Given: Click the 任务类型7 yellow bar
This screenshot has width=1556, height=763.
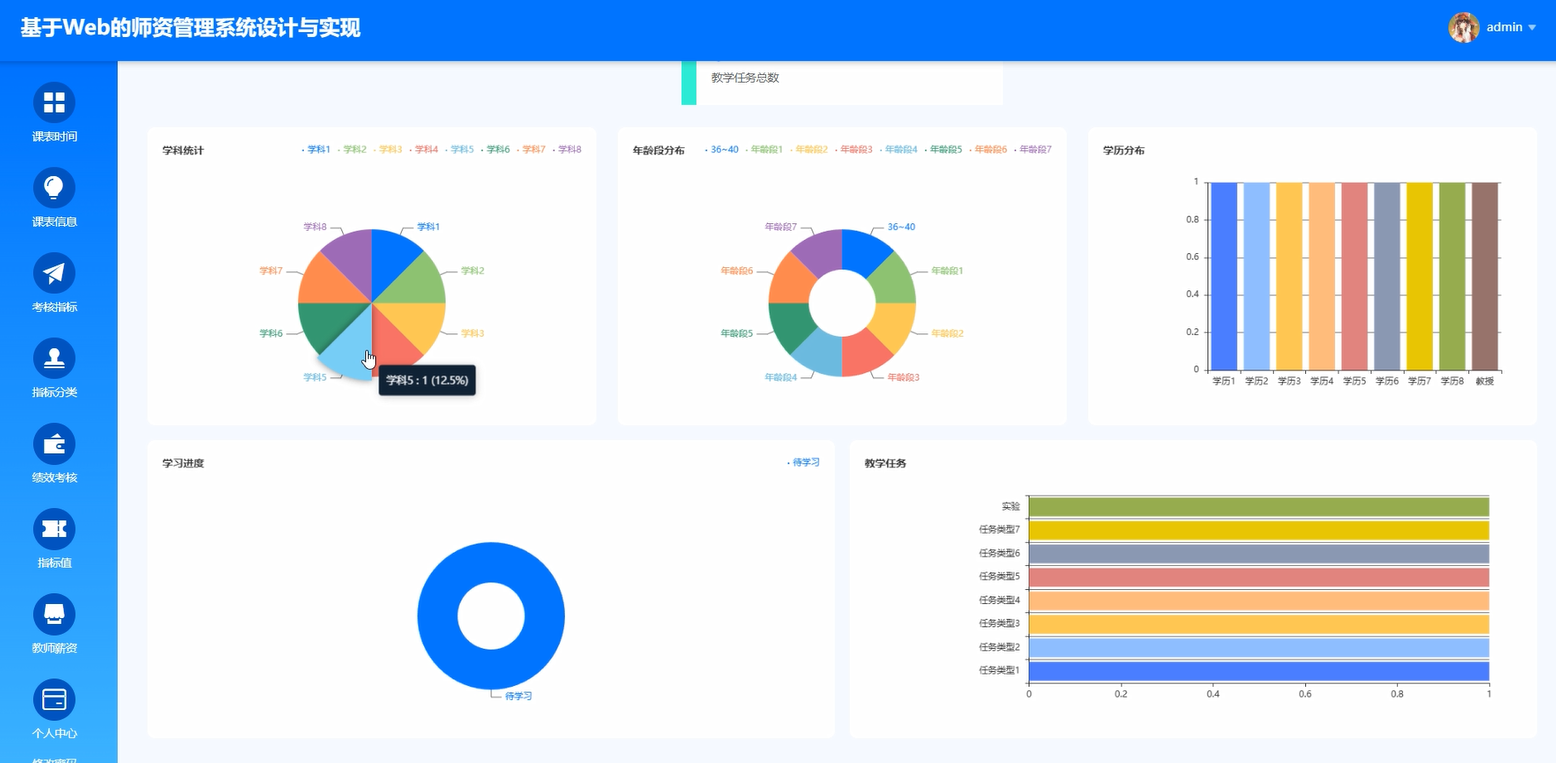Looking at the screenshot, I should 1259,530.
